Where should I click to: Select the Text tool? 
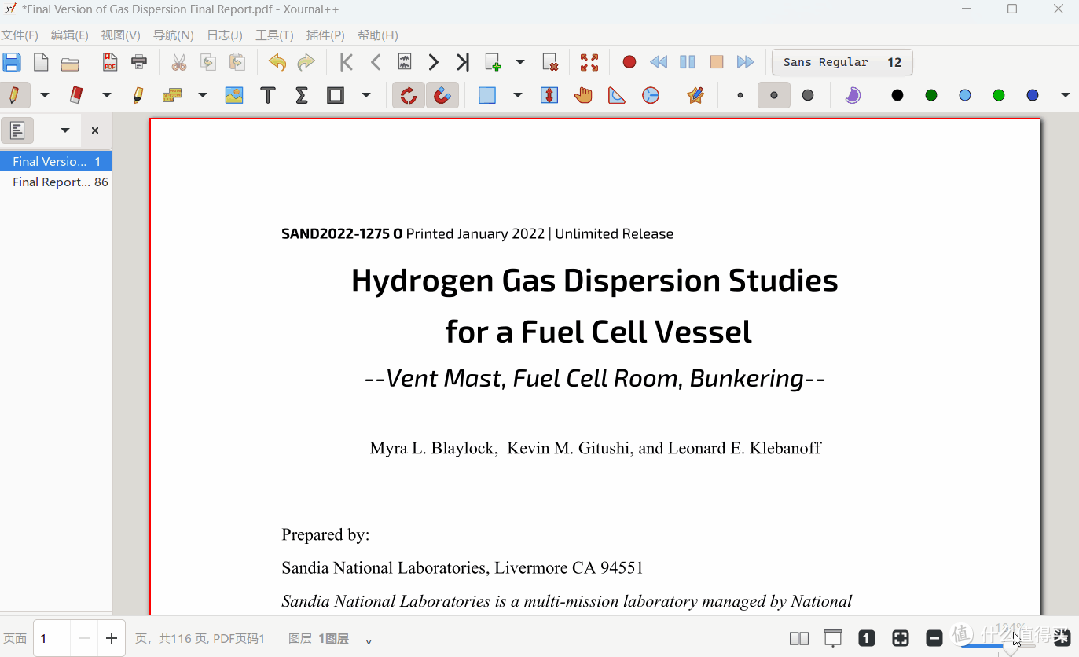click(268, 95)
